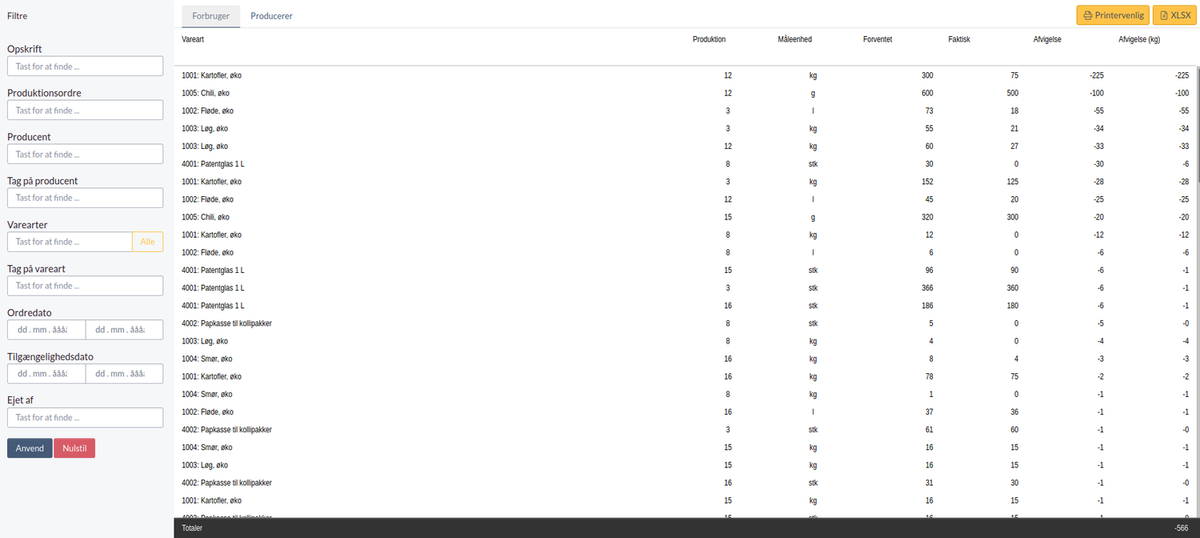Click the Printervenlig printer button

1112,15
